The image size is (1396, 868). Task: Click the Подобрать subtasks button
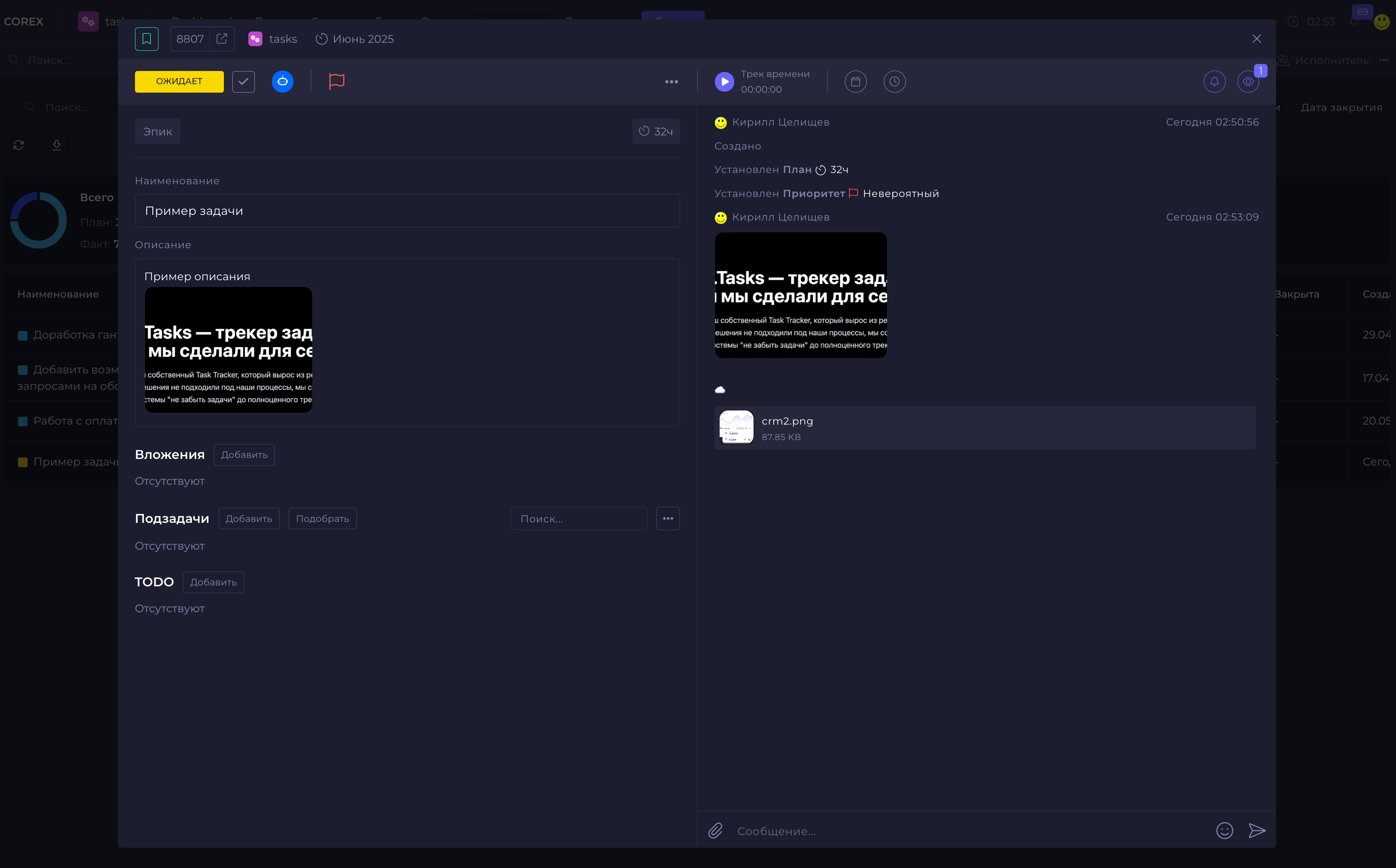(x=322, y=518)
